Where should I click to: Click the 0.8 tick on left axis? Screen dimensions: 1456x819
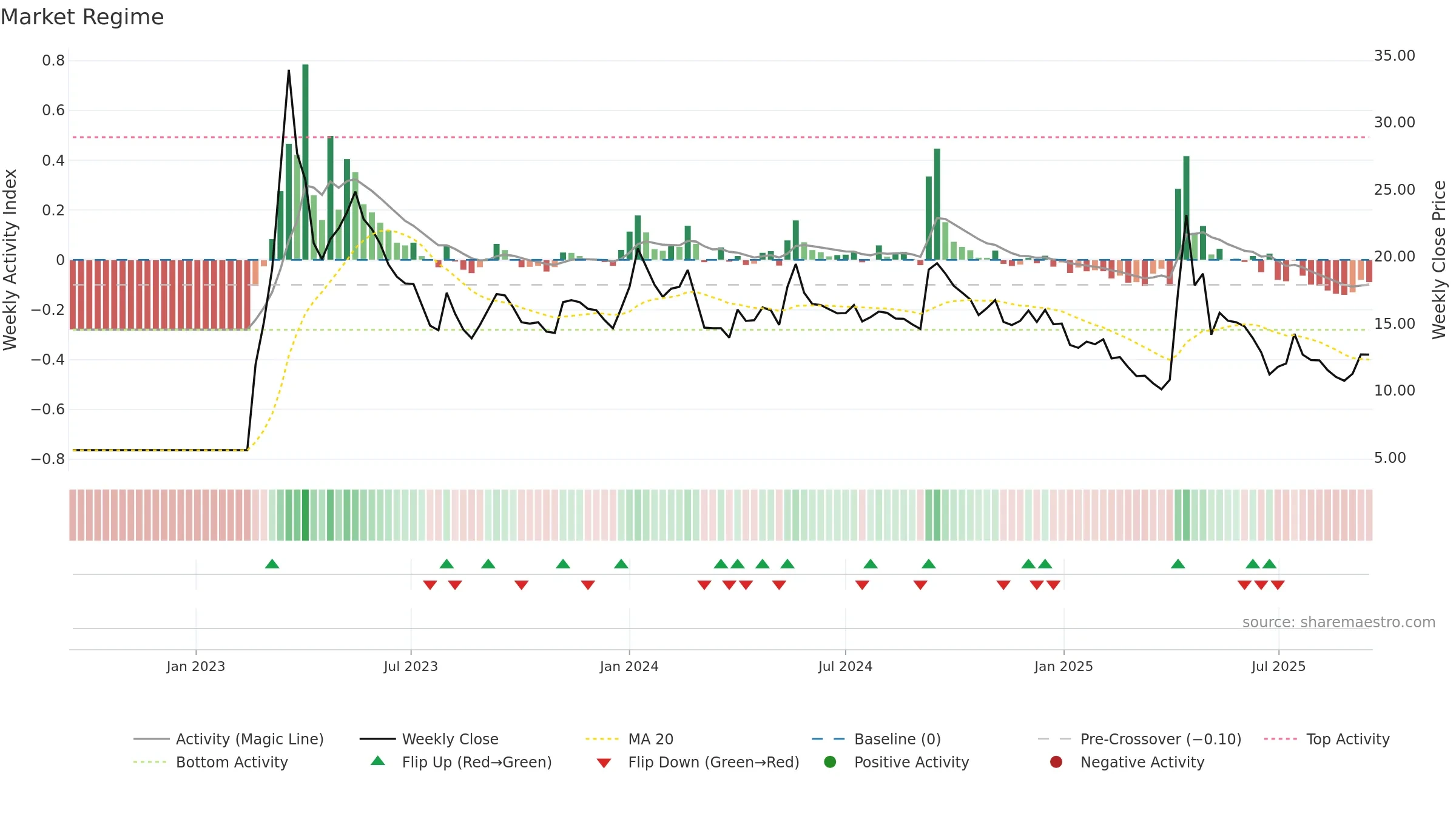tap(53, 61)
